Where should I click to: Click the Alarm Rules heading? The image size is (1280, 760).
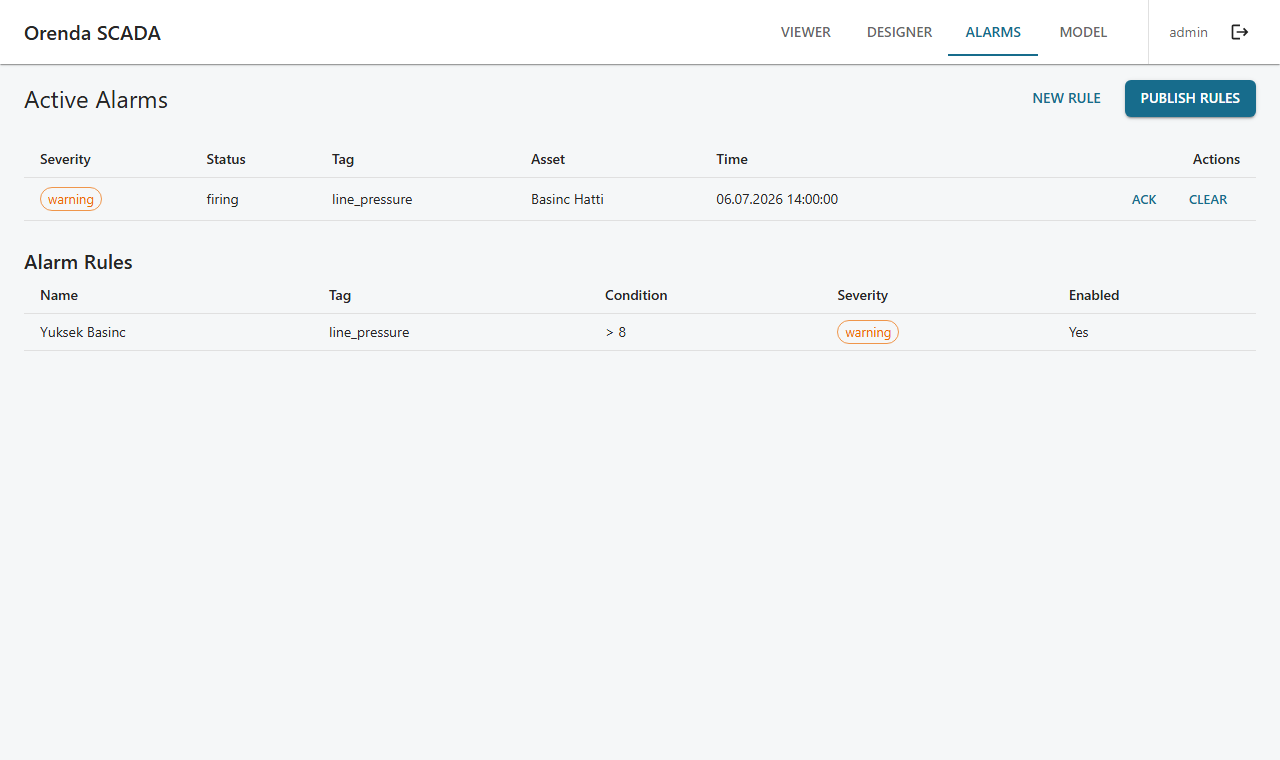tap(78, 262)
